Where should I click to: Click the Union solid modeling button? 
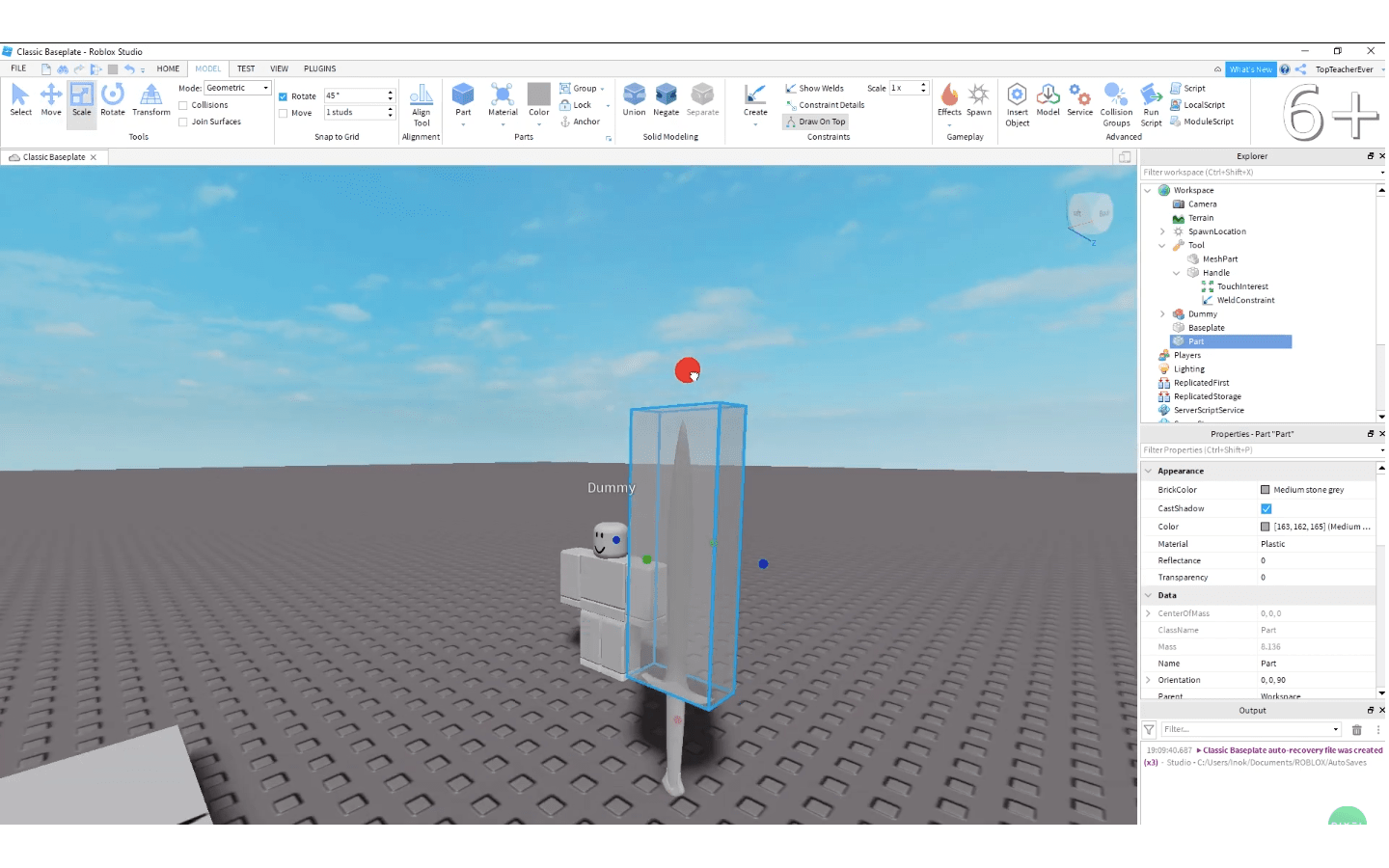pos(634,100)
